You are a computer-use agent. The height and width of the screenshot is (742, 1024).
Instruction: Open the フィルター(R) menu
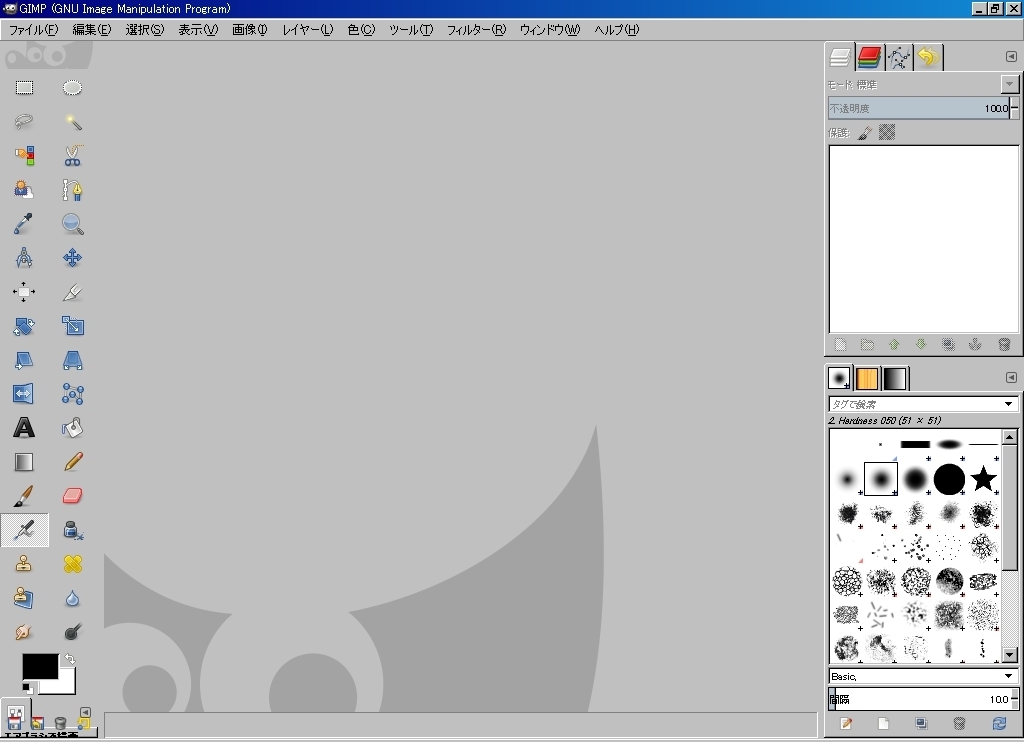[476, 30]
